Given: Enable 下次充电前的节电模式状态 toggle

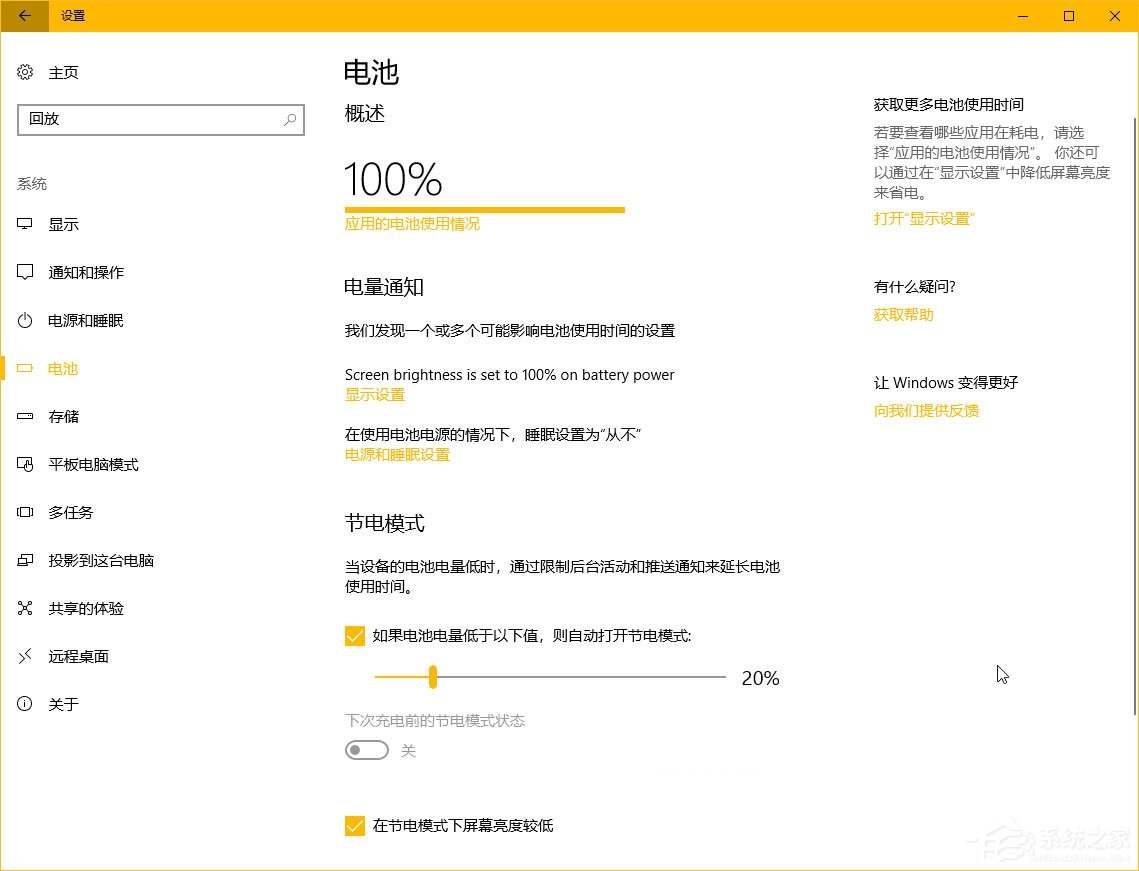Looking at the screenshot, I should (366, 749).
